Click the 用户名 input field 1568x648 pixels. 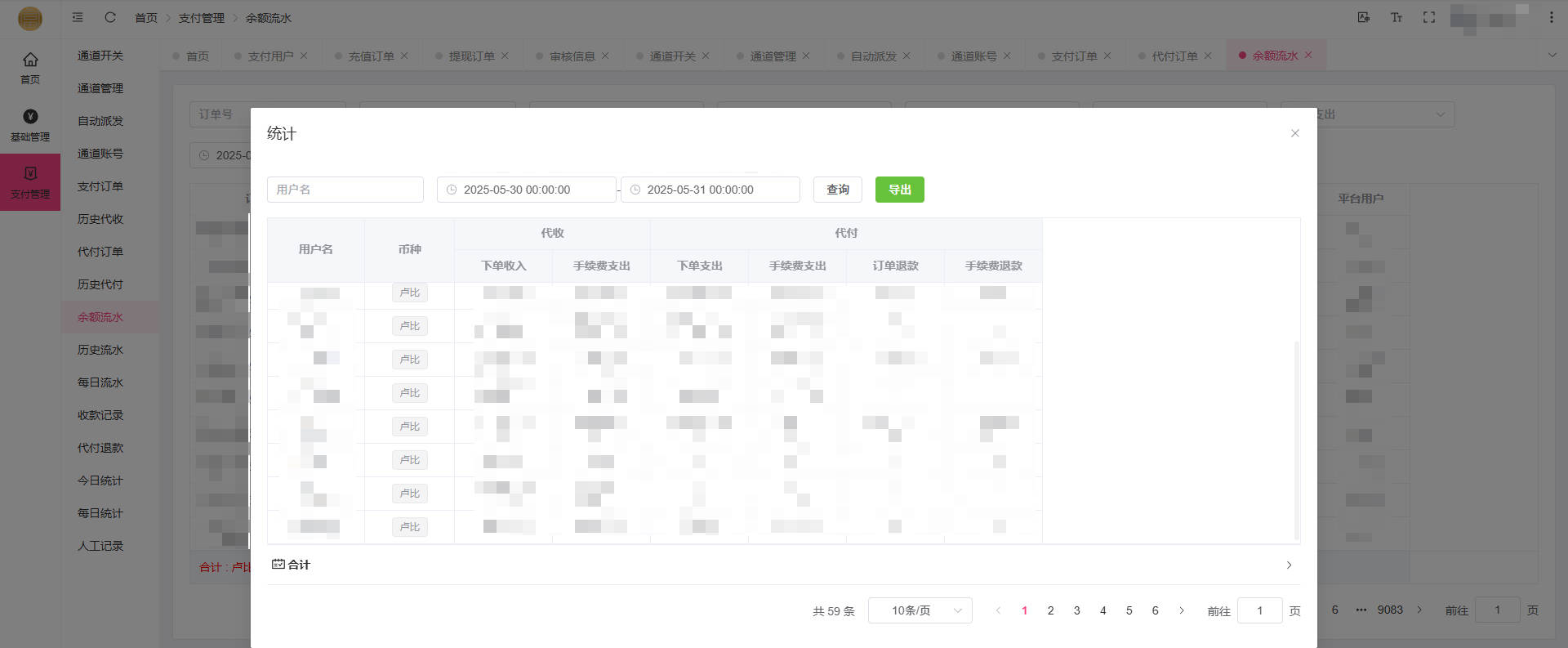click(345, 190)
